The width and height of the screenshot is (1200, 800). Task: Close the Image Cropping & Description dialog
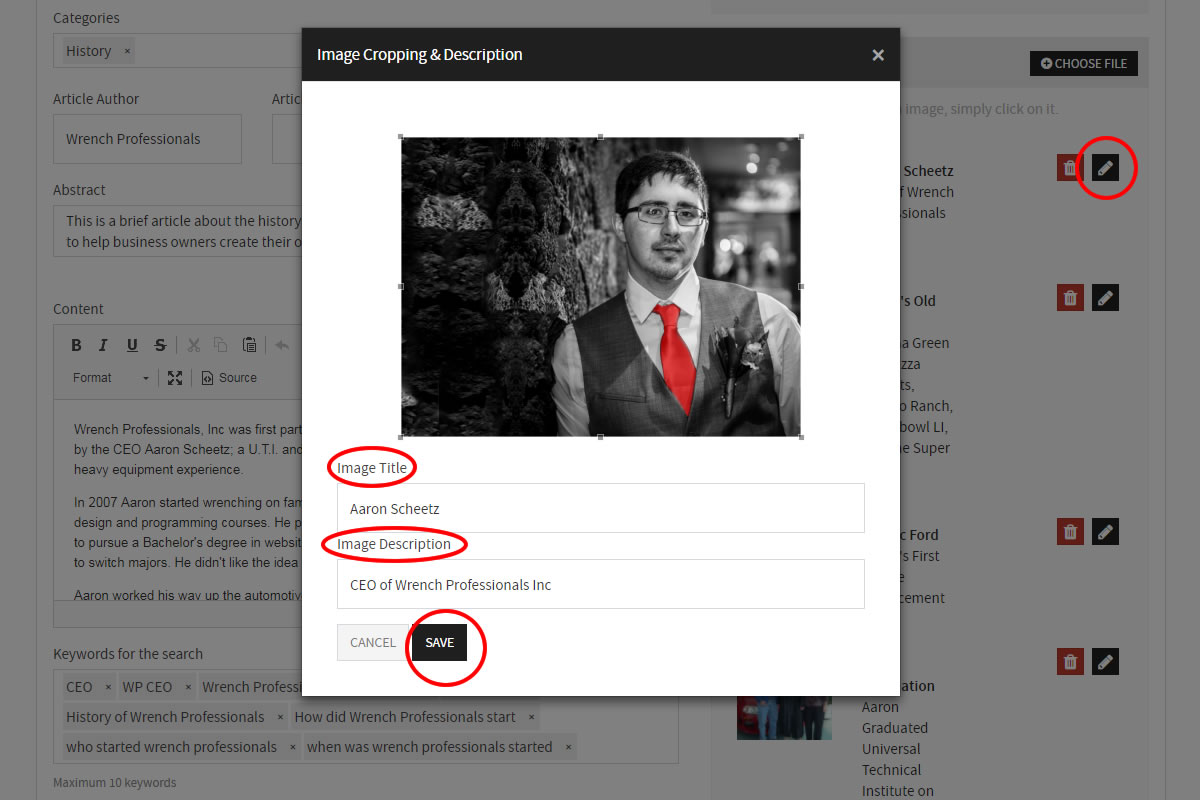878,55
